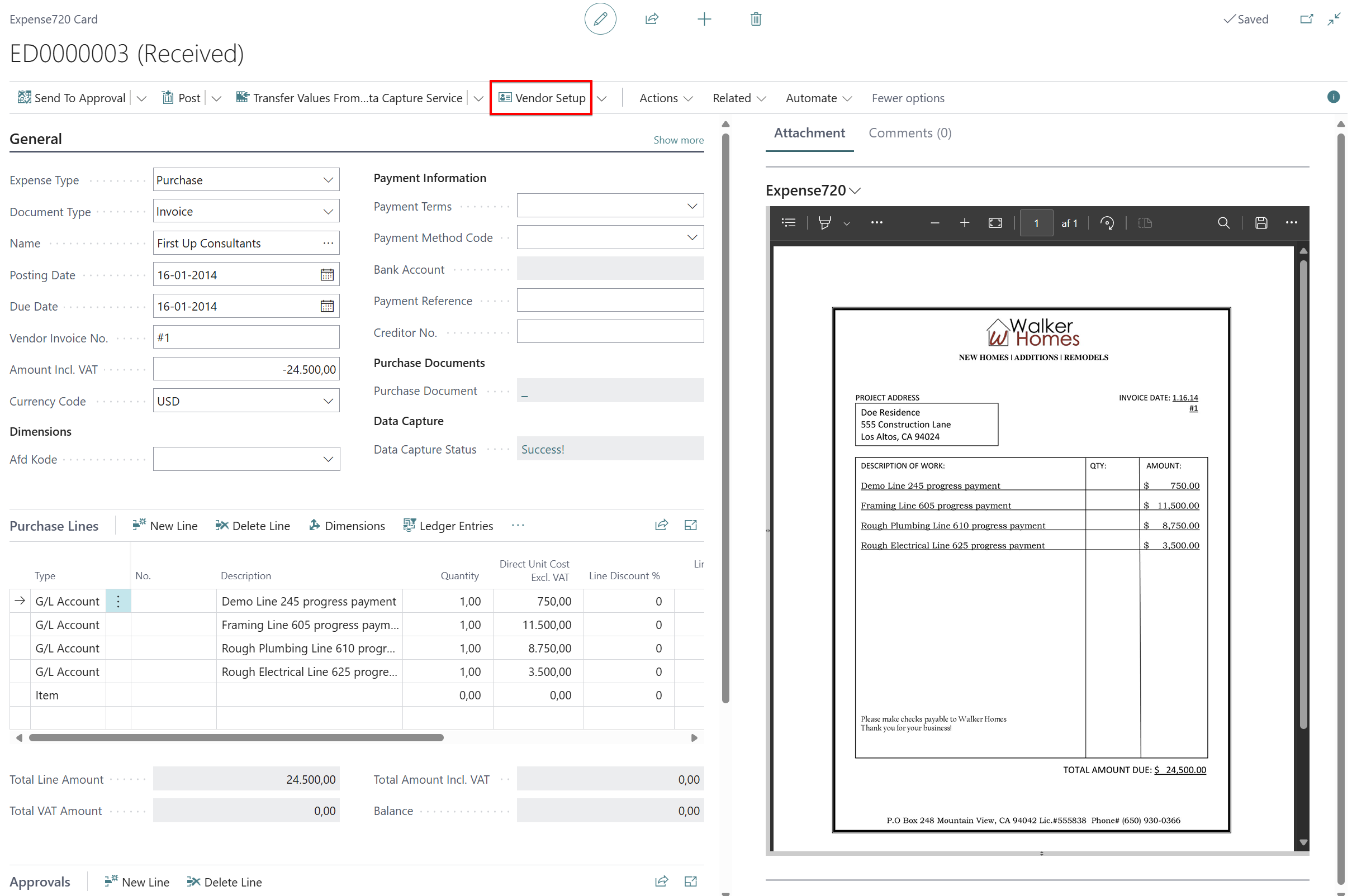Click Purchase Lines more options ellipsis
The height and width of the screenshot is (896, 1352).
pos(518,525)
